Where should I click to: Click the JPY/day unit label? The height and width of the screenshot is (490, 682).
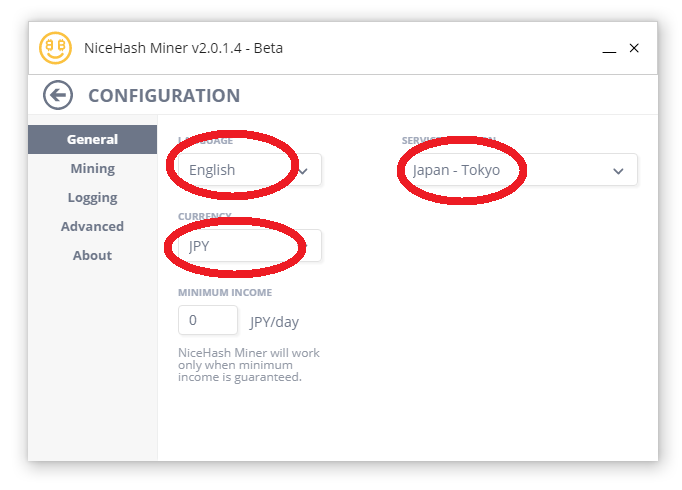pyautogui.click(x=274, y=322)
